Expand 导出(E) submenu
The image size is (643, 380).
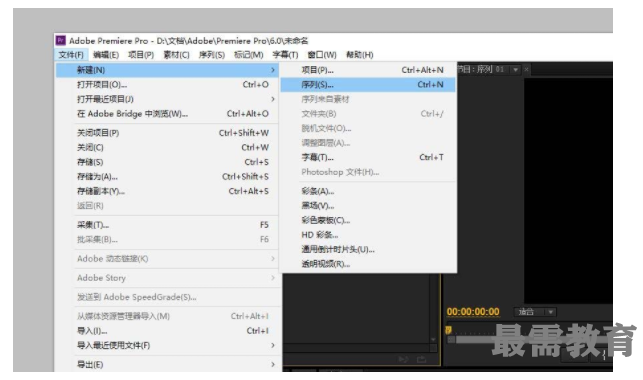(x=167, y=364)
